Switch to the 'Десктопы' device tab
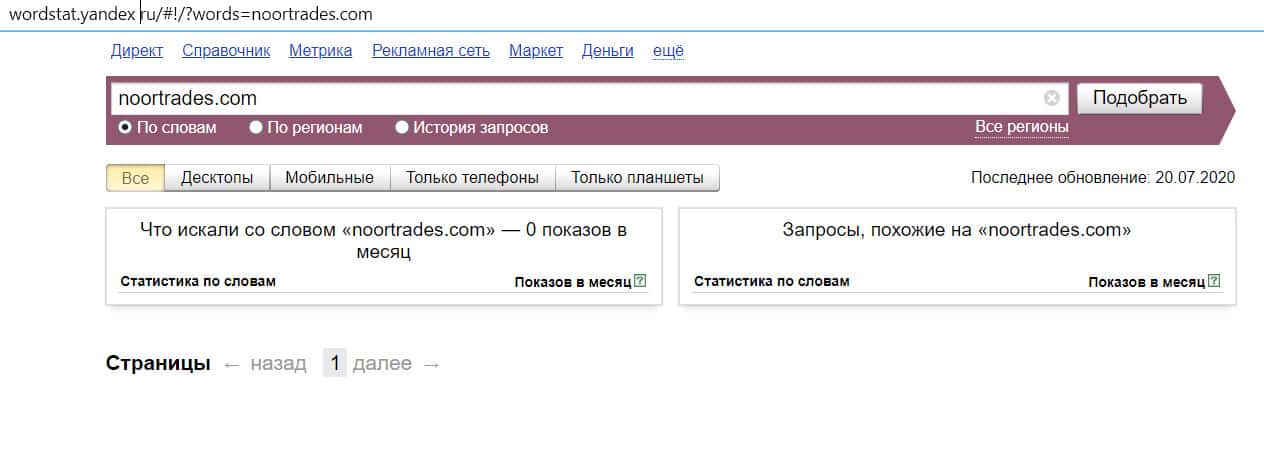 217,178
